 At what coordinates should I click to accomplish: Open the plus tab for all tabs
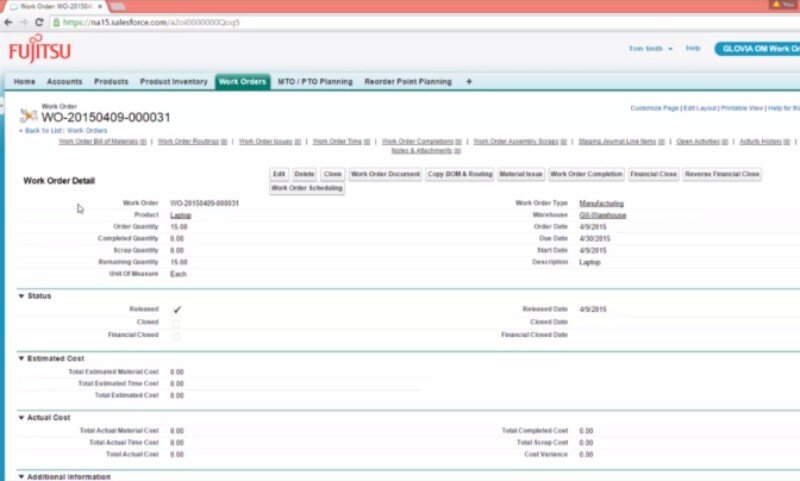(469, 81)
